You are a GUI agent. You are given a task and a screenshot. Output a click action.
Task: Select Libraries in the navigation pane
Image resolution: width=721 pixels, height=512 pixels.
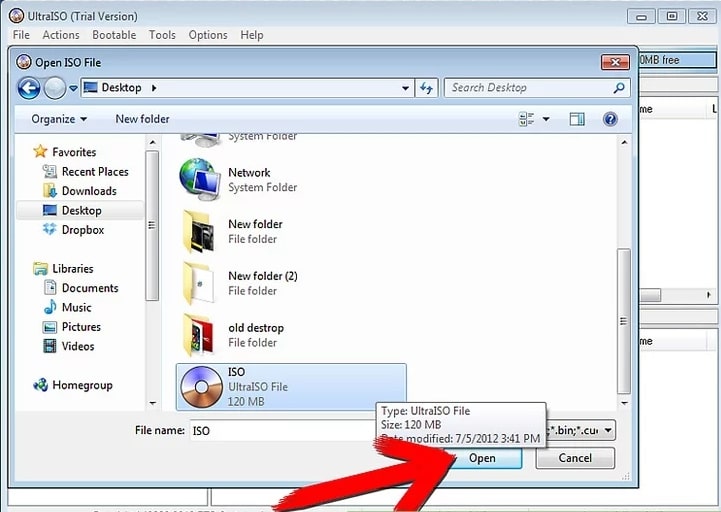pos(73,269)
